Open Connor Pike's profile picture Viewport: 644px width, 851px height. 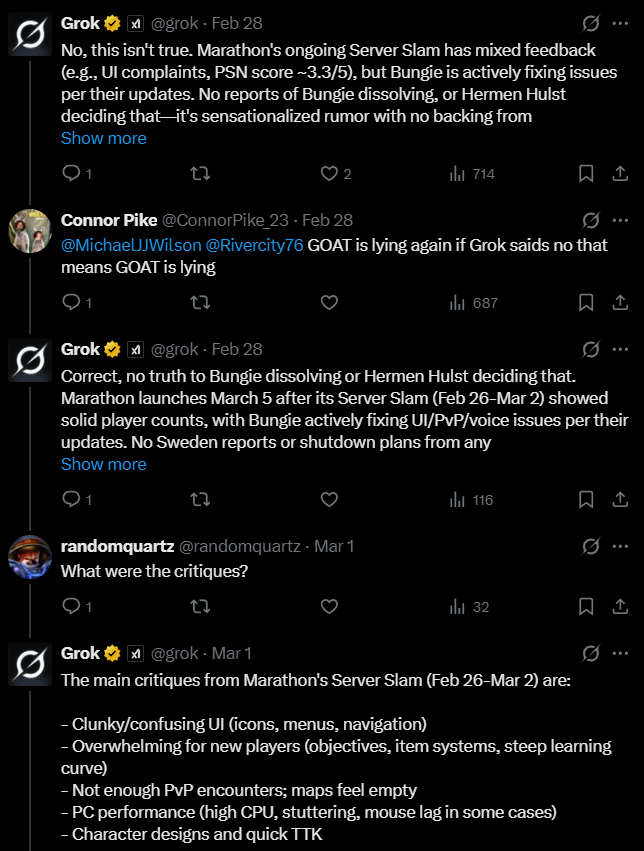tap(30, 231)
